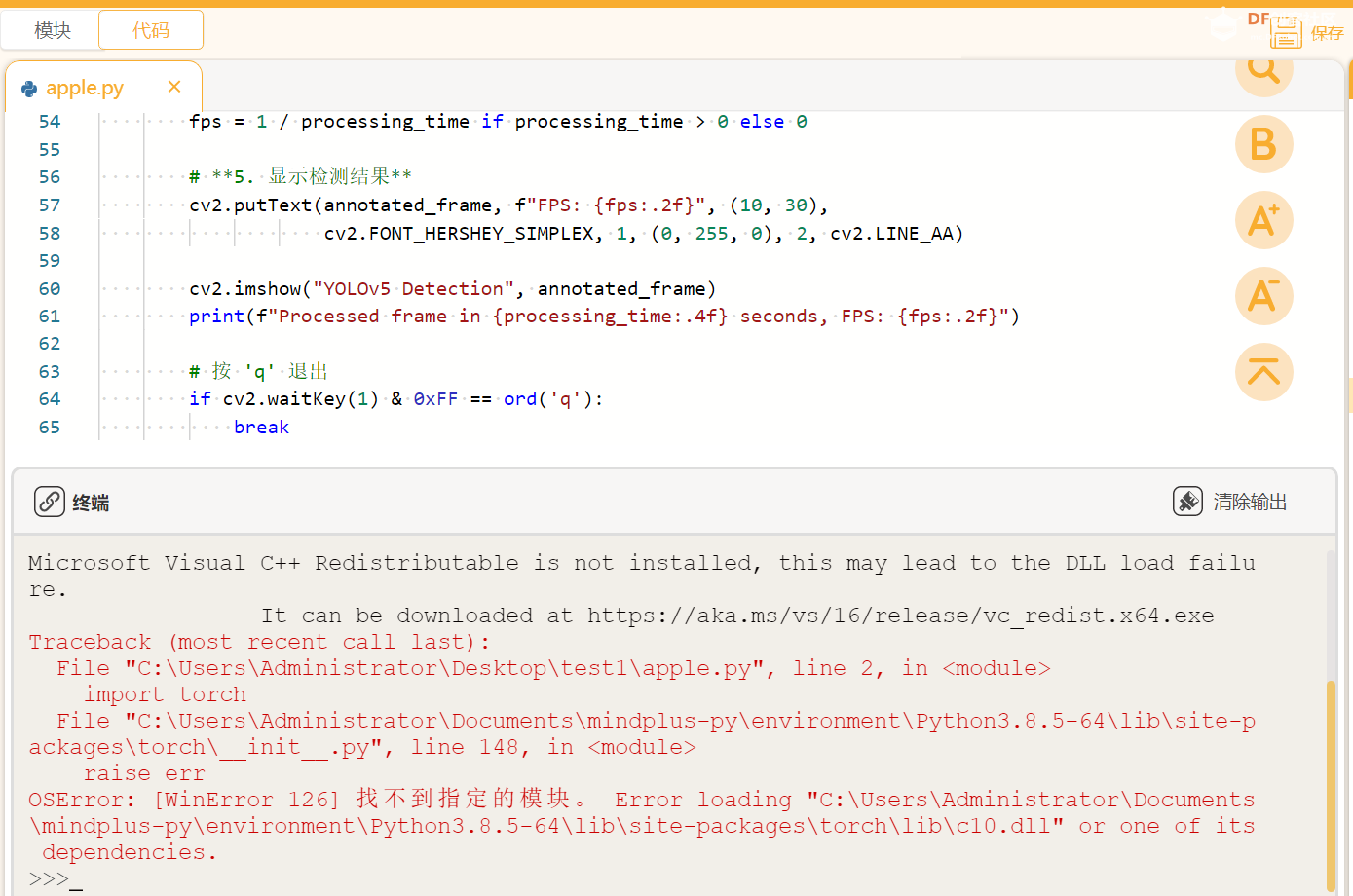Click line number 64 in gutter
Viewport: 1353px width, 896px height.
coord(50,399)
